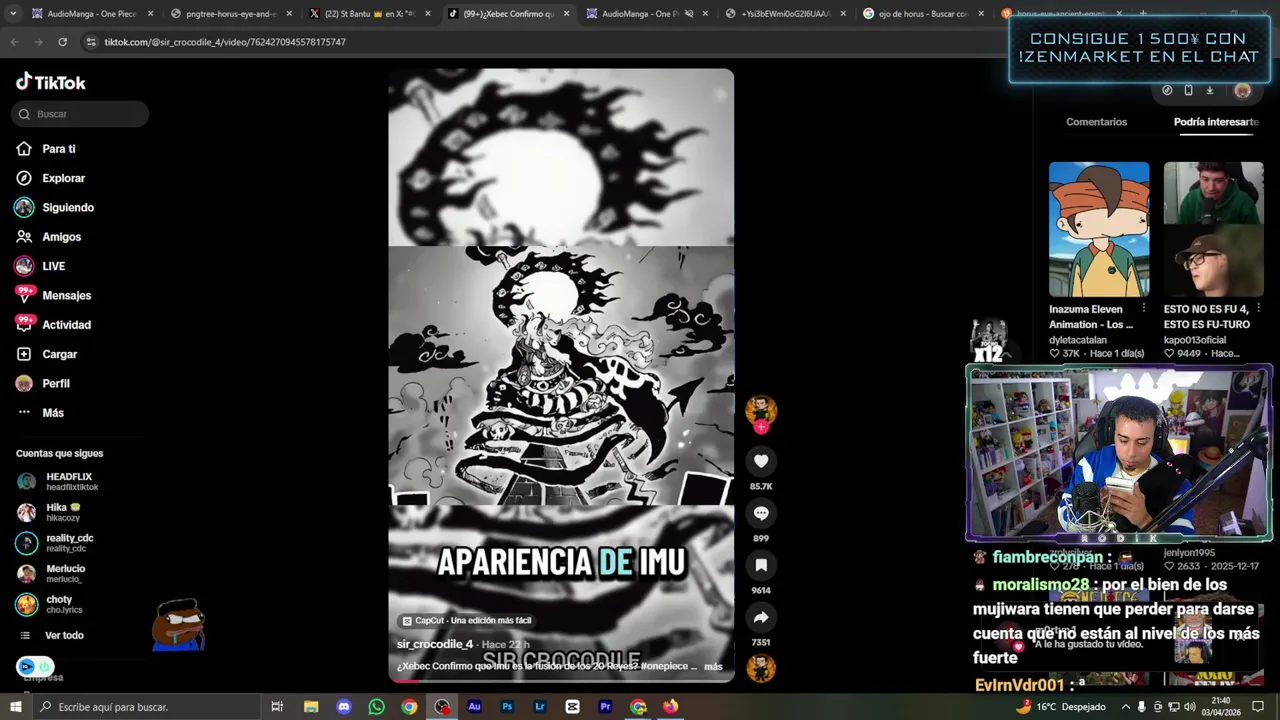Open the reality_cdc followed account
1280x720 pixels.
coord(55,543)
